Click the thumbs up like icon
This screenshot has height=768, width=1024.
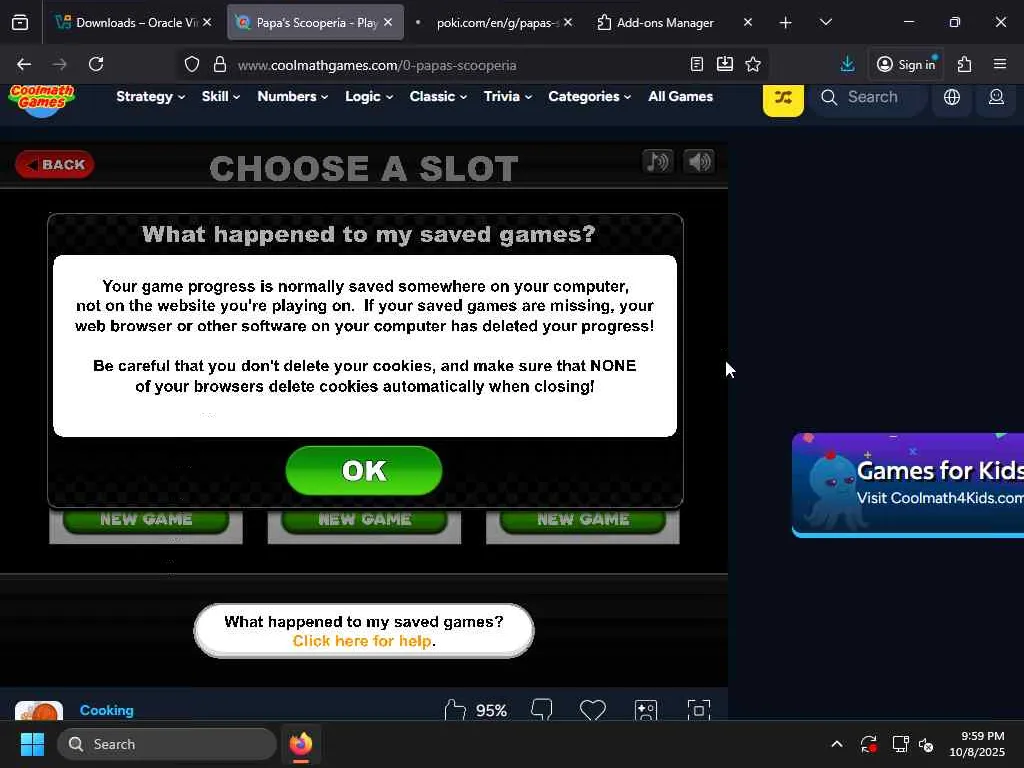[455, 710]
